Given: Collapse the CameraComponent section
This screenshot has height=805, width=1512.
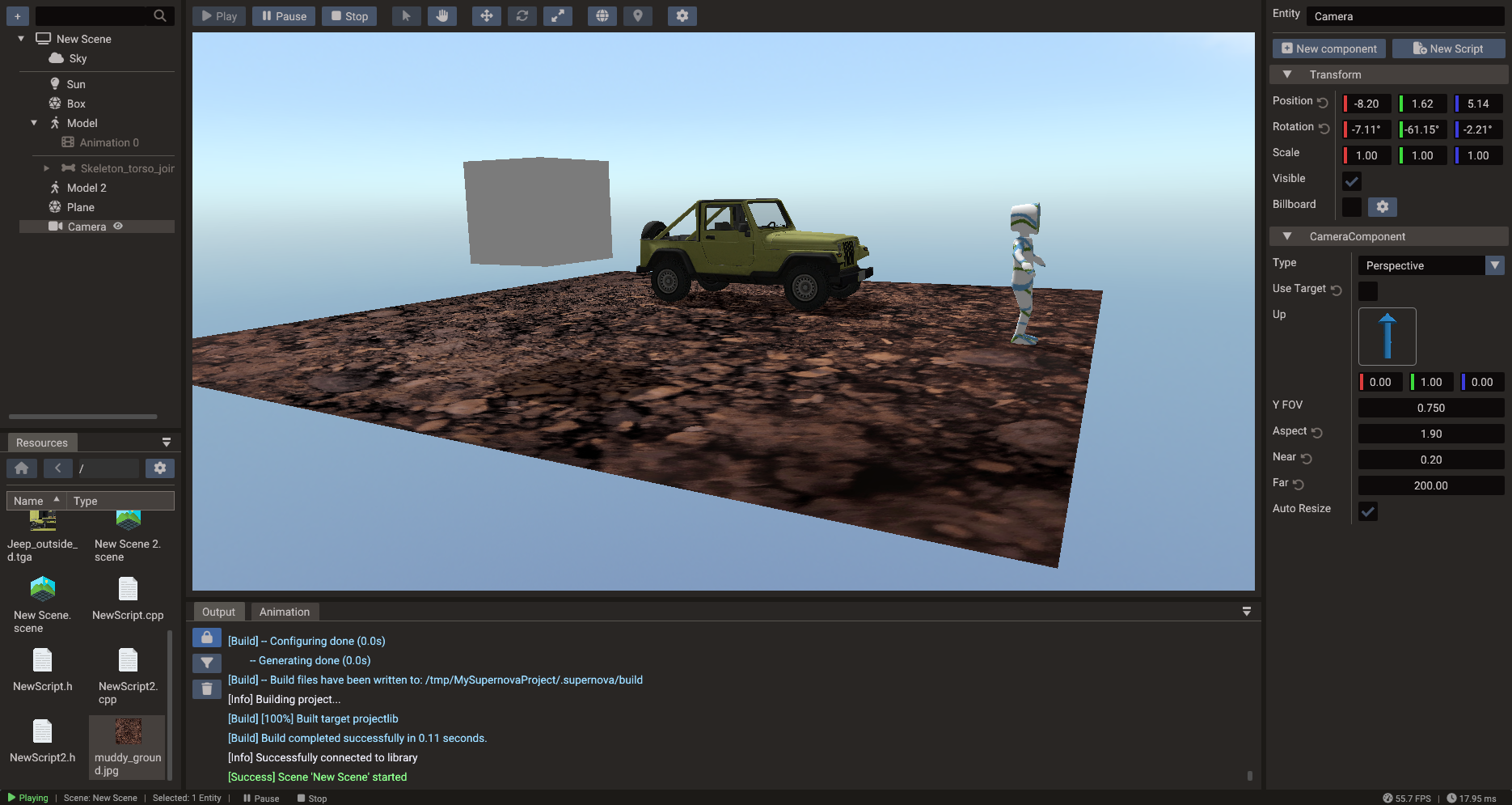Looking at the screenshot, I should pyautogui.click(x=1287, y=236).
